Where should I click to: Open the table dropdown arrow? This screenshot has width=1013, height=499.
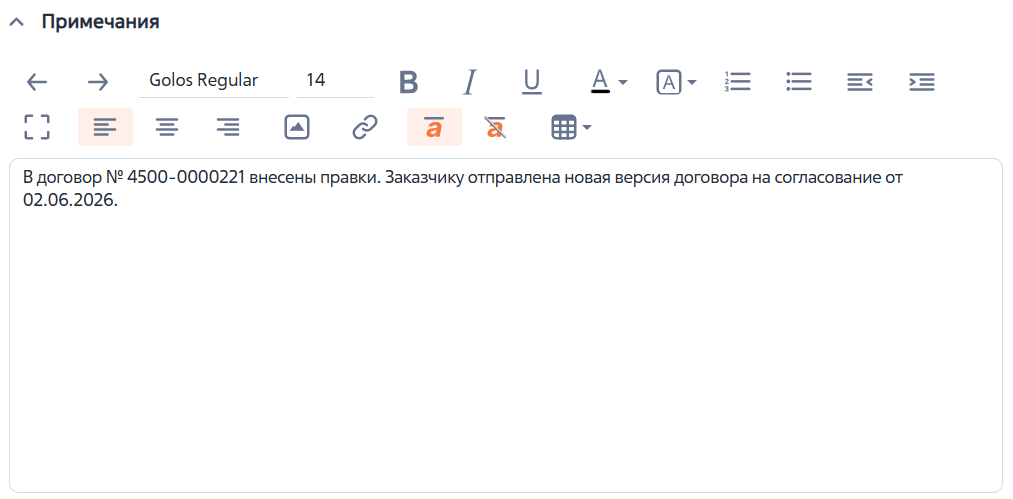(x=587, y=127)
